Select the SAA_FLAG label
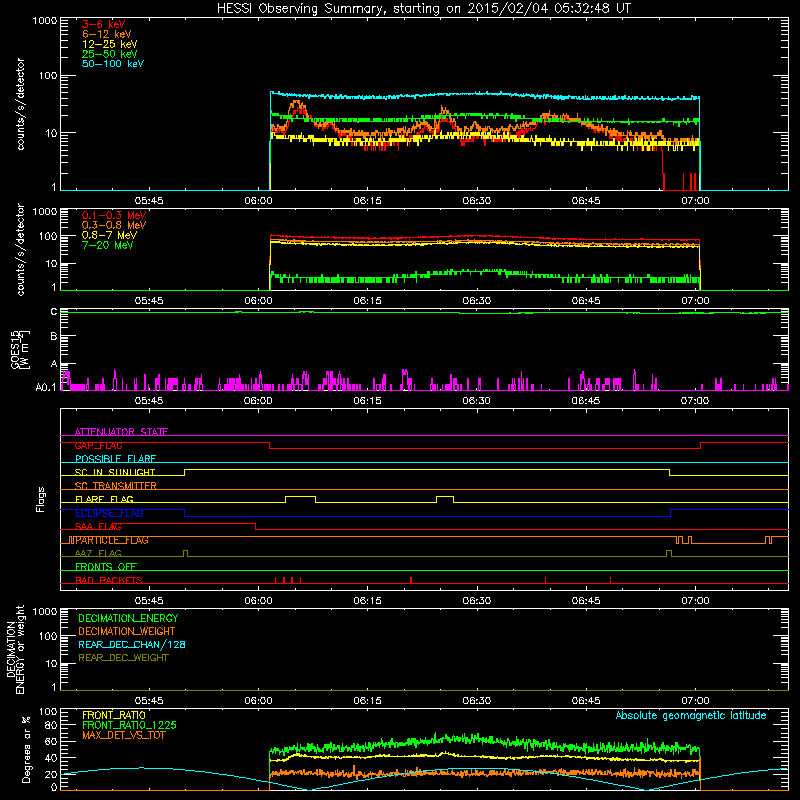 (x=98, y=526)
